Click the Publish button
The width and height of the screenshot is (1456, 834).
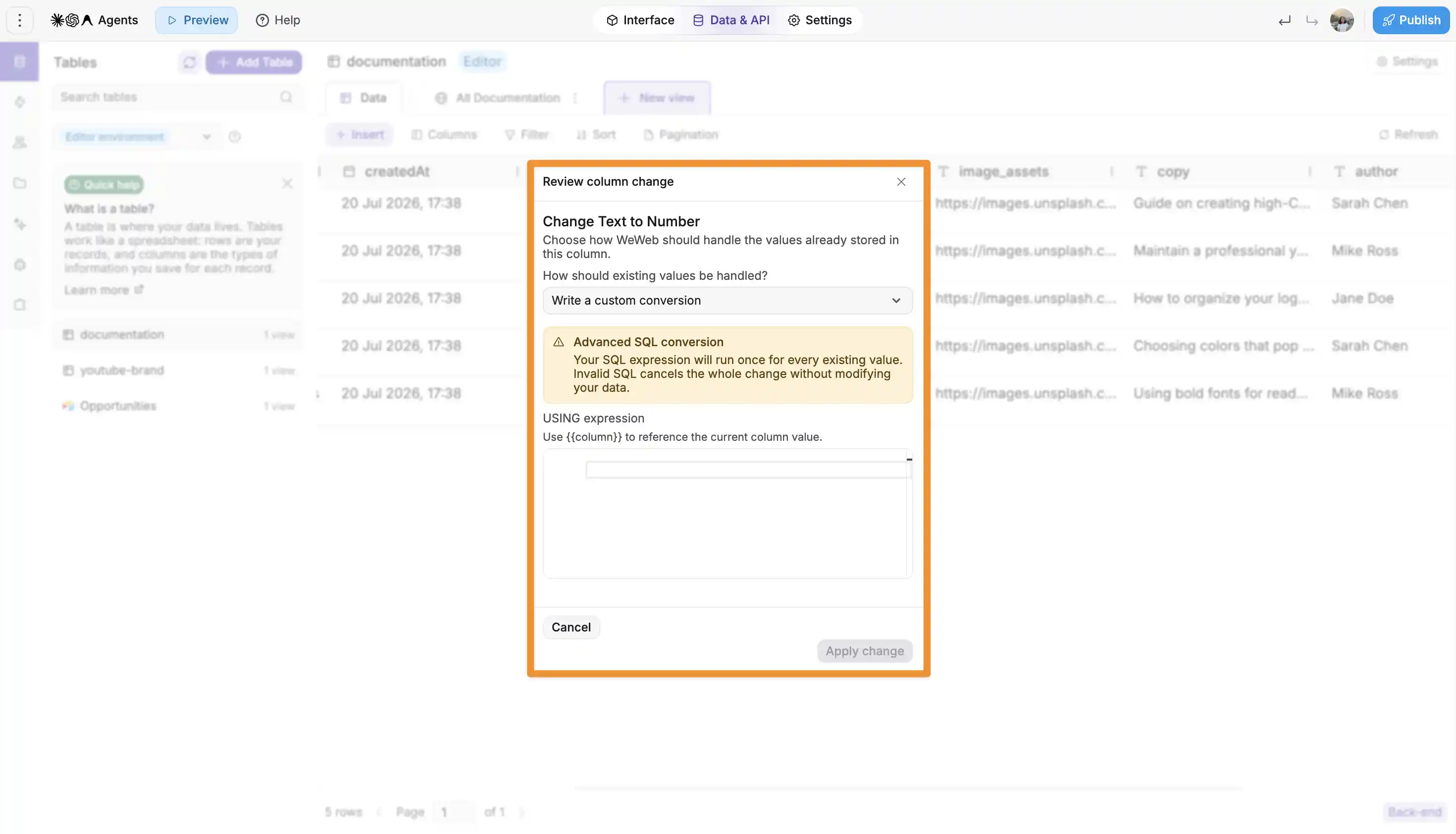pyautogui.click(x=1411, y=20)
